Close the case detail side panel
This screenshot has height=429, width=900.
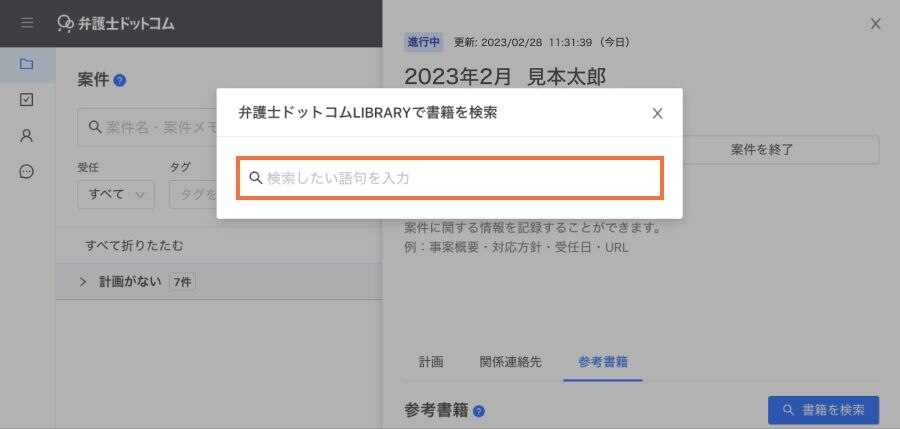tap(875, 24)
